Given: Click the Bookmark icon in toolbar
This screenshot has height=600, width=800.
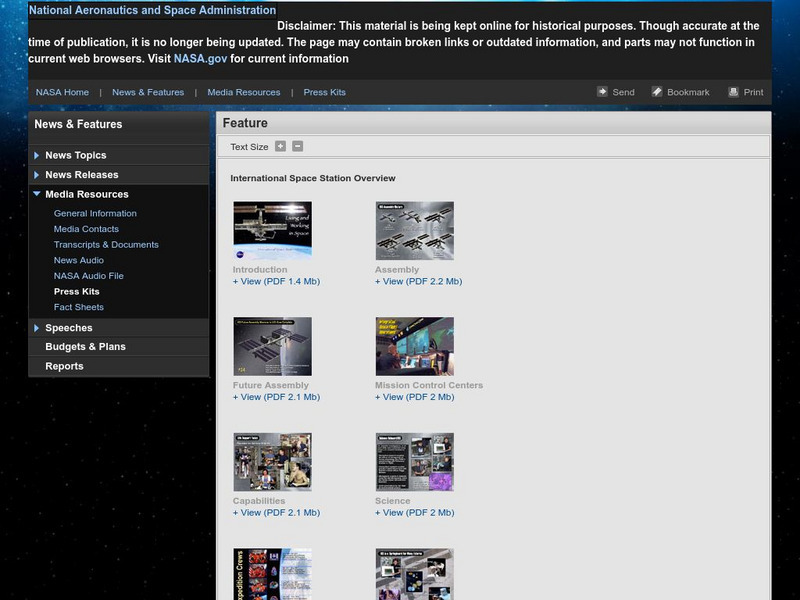Looking at the screenshot, I should coord(657,92).
